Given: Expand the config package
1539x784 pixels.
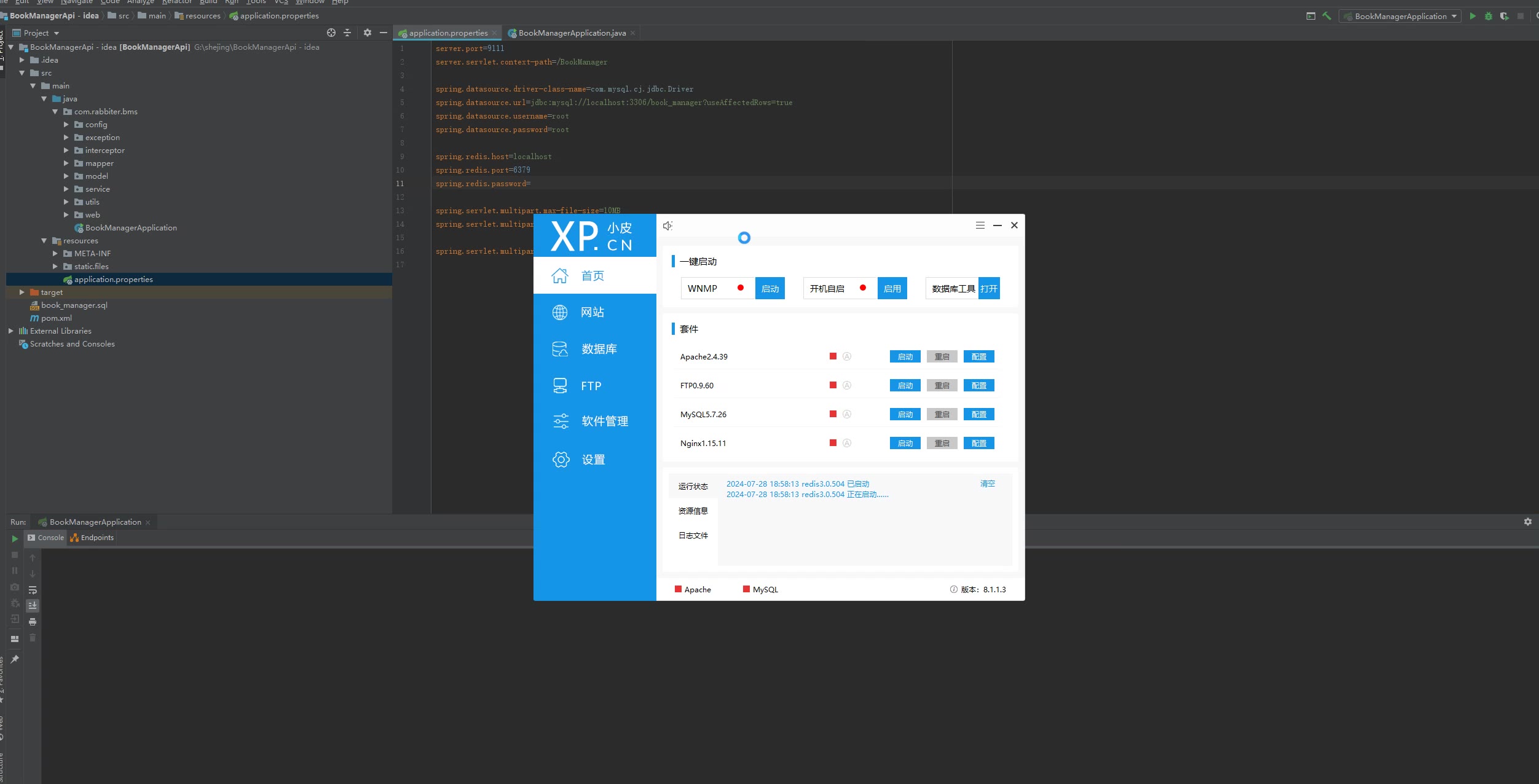Looking at the screenshot, I should click(x=66, y=125).
